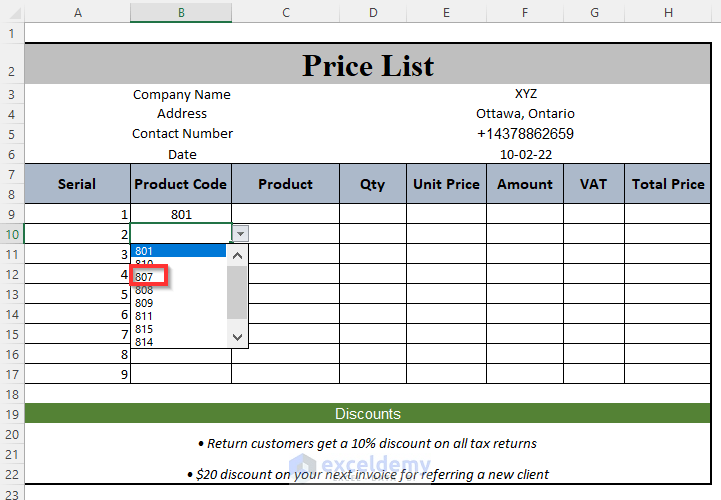Select the Ottawa, Ontario address cell

[x=525, y=114]
